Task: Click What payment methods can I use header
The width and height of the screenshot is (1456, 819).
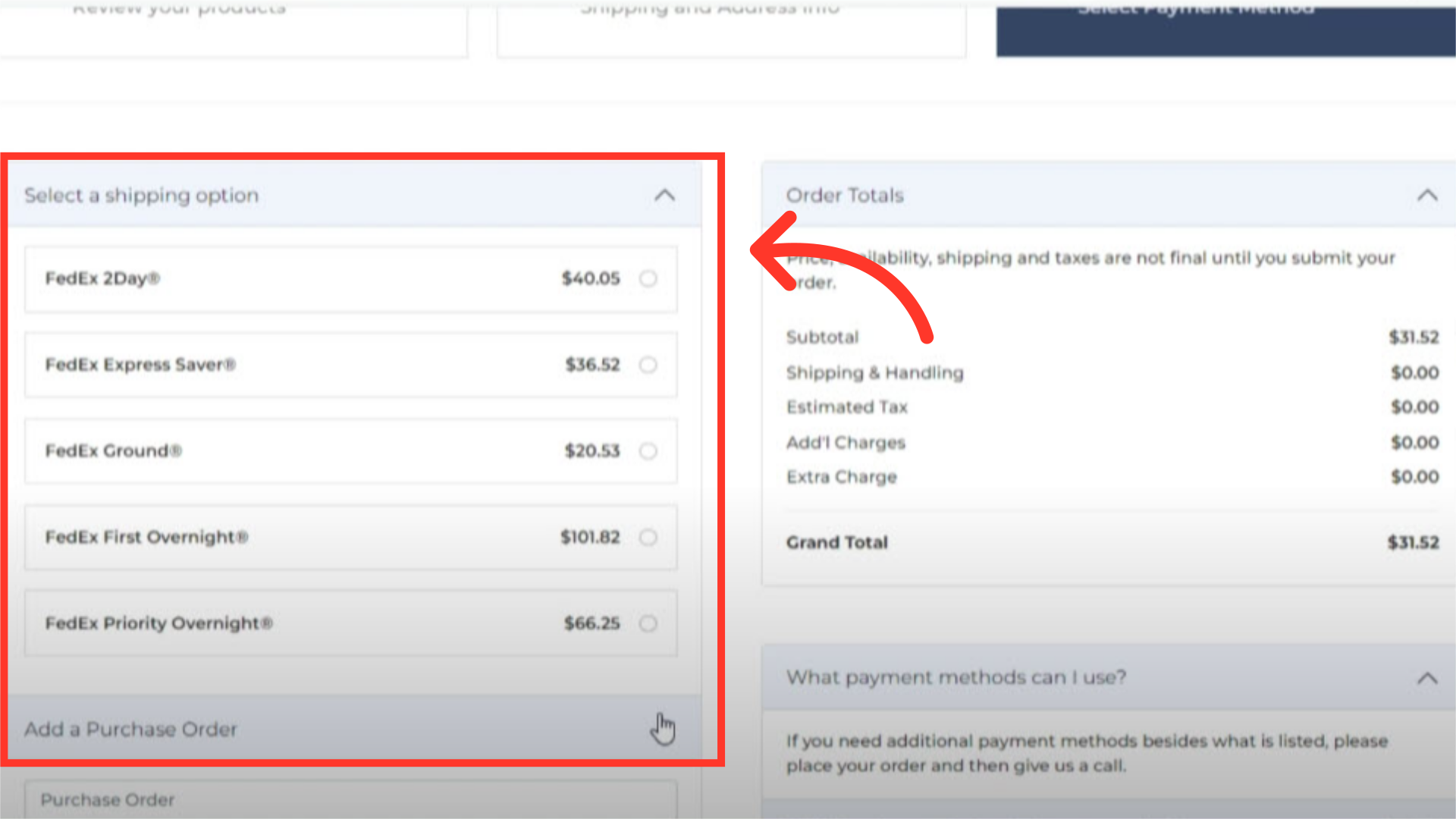Action: point(955,678)
